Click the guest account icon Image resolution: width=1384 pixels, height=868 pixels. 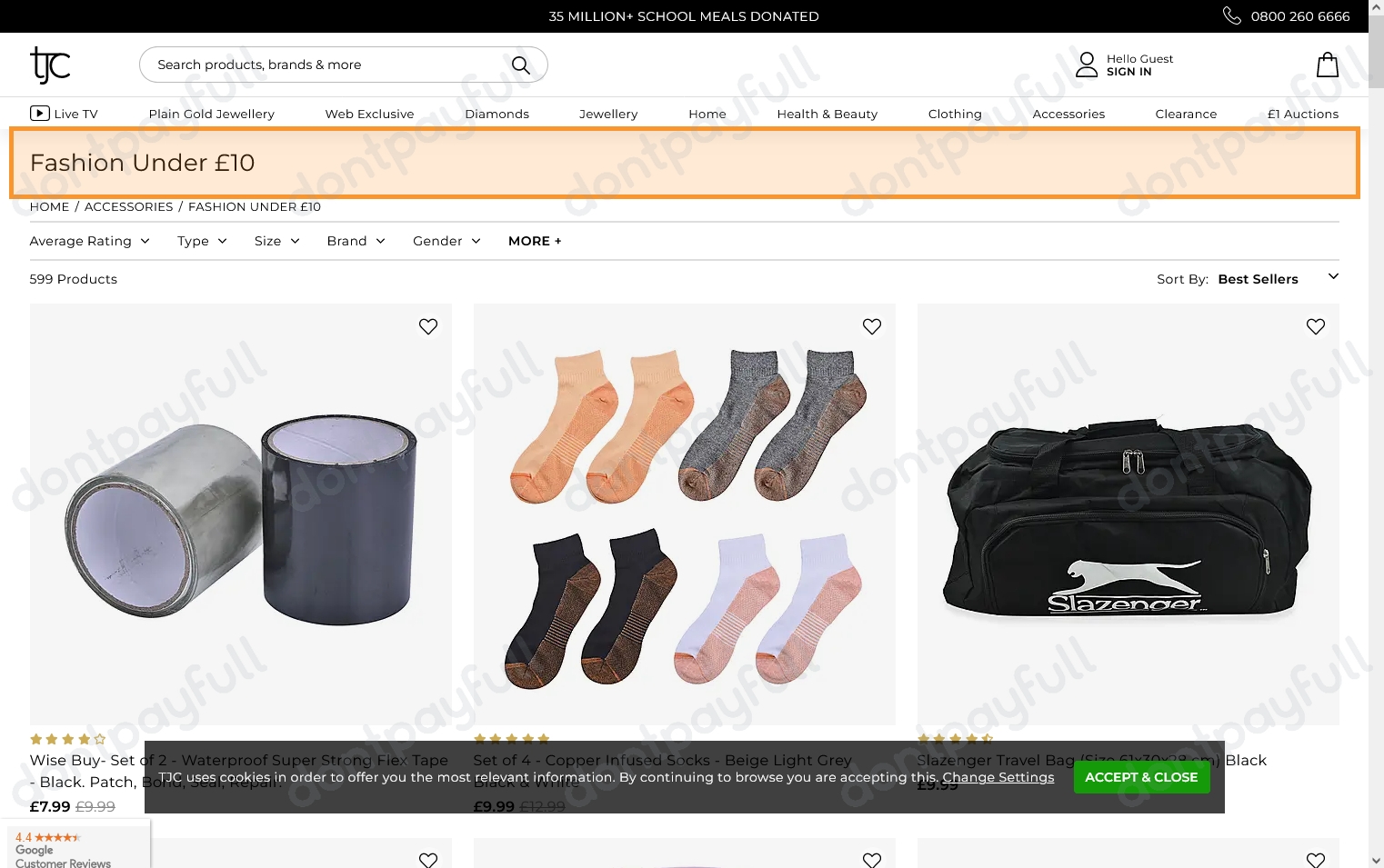[1087, 65]
